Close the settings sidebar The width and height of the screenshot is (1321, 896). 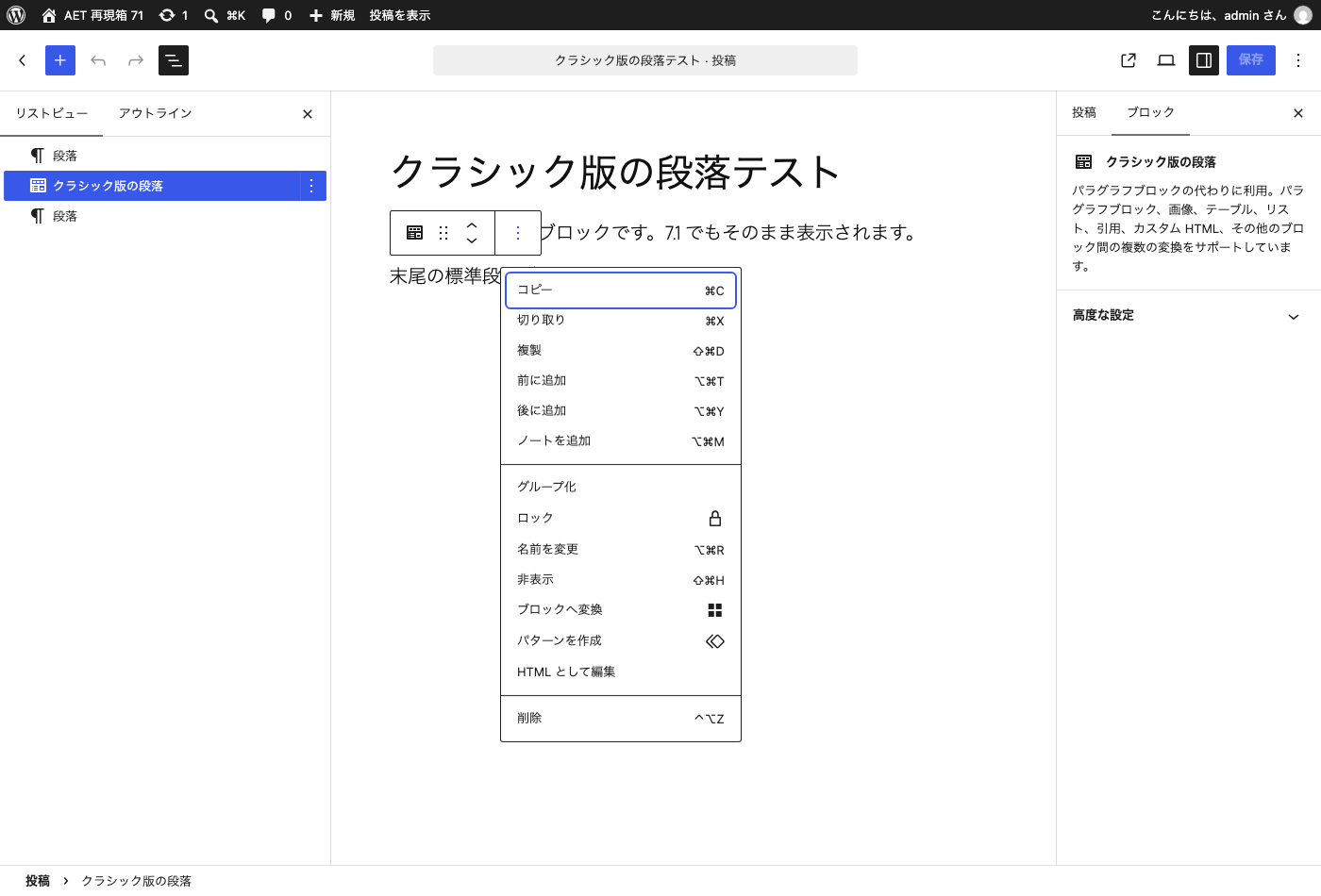(1298, 113)
